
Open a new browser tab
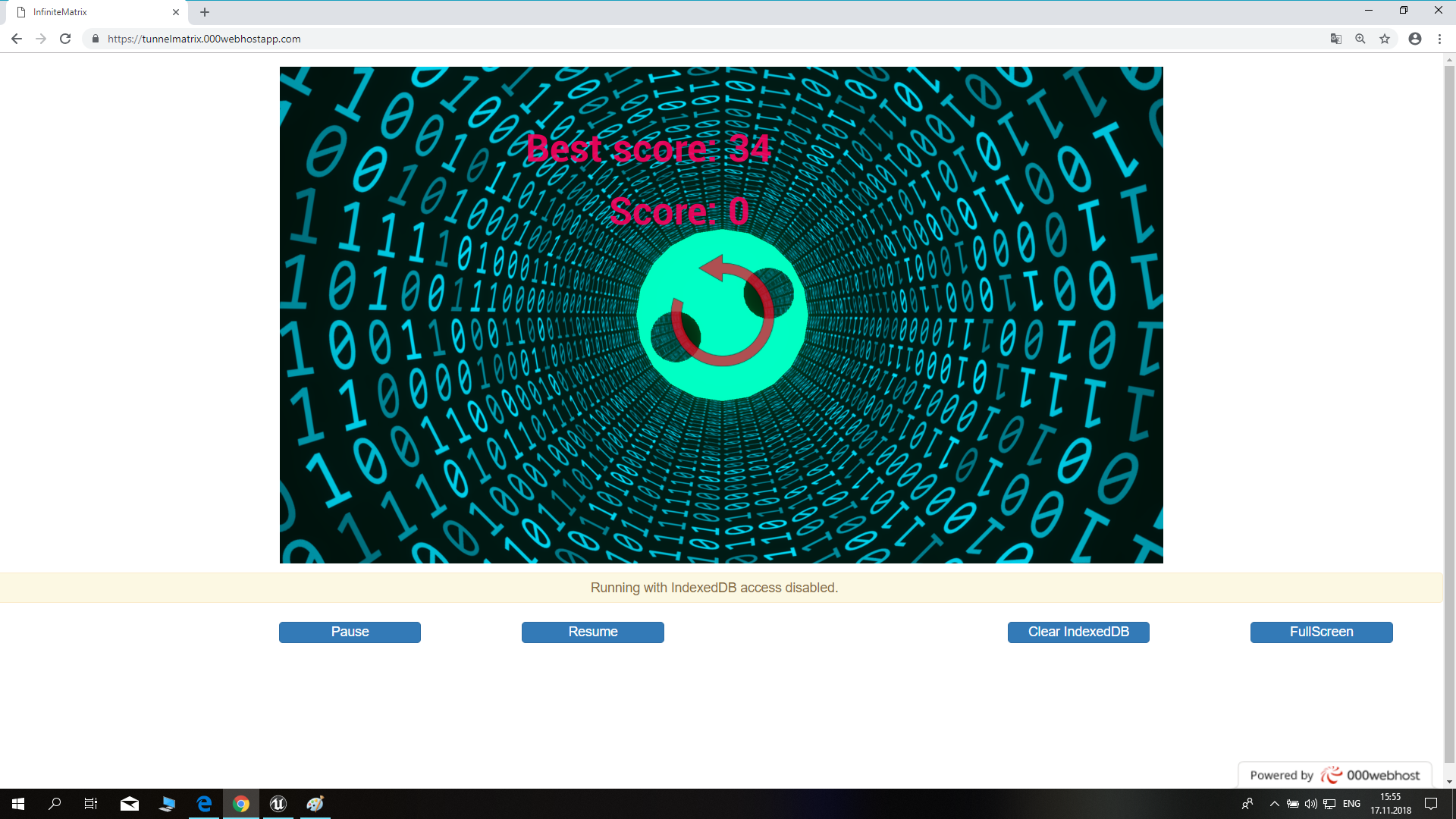pos(205,12)
